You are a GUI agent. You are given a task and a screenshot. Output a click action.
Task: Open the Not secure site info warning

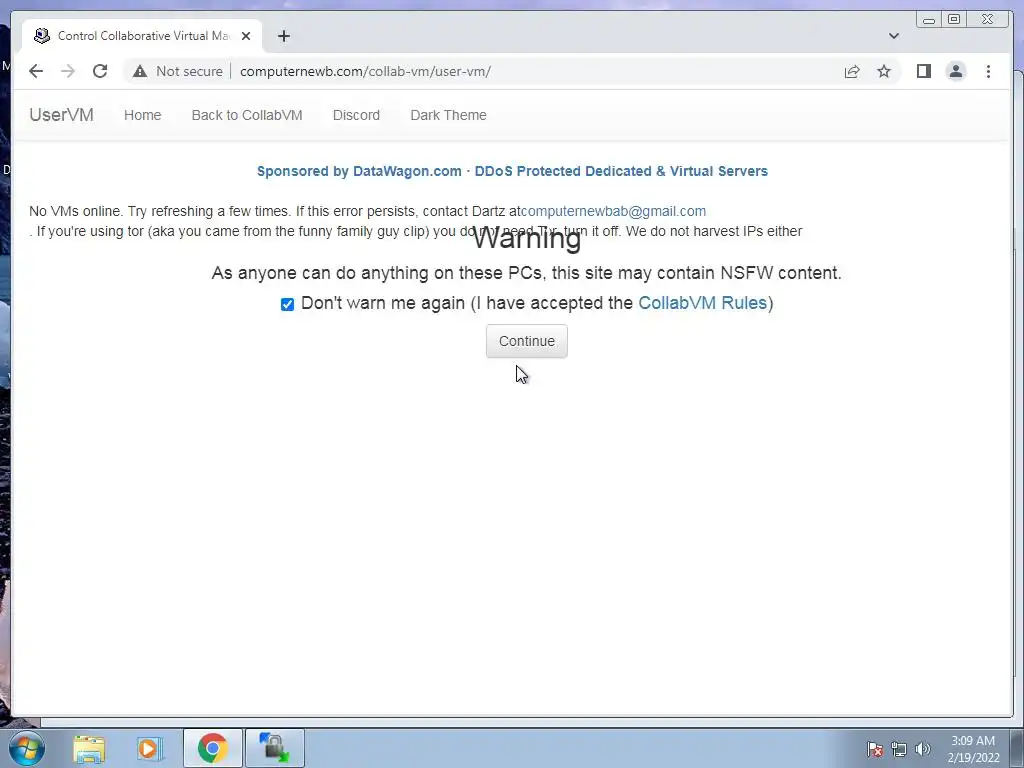click(178, 71)
